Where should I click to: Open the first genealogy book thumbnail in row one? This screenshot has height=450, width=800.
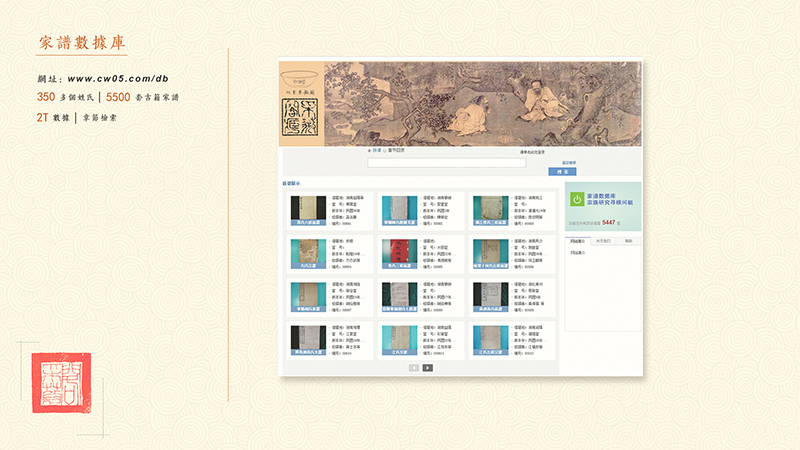tap(309, 212)
